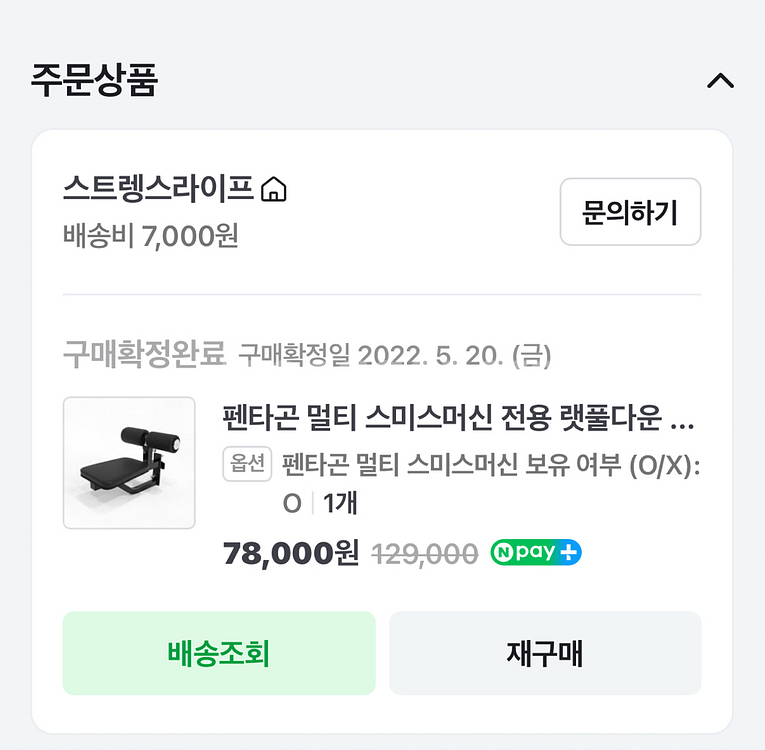Click the option text 보유 여부 (O/X)
Image resolution: width=765 pixels, height=750 pixels.
point(490,465)
